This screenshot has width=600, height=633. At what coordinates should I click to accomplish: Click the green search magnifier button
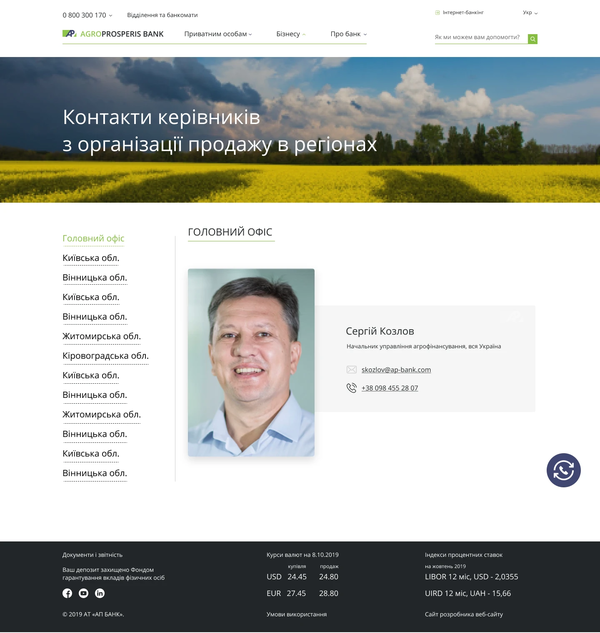533,39
